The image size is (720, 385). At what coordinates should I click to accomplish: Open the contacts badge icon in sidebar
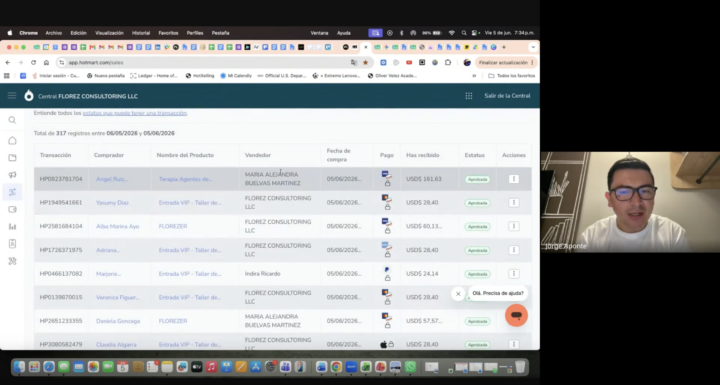(12, 243)
